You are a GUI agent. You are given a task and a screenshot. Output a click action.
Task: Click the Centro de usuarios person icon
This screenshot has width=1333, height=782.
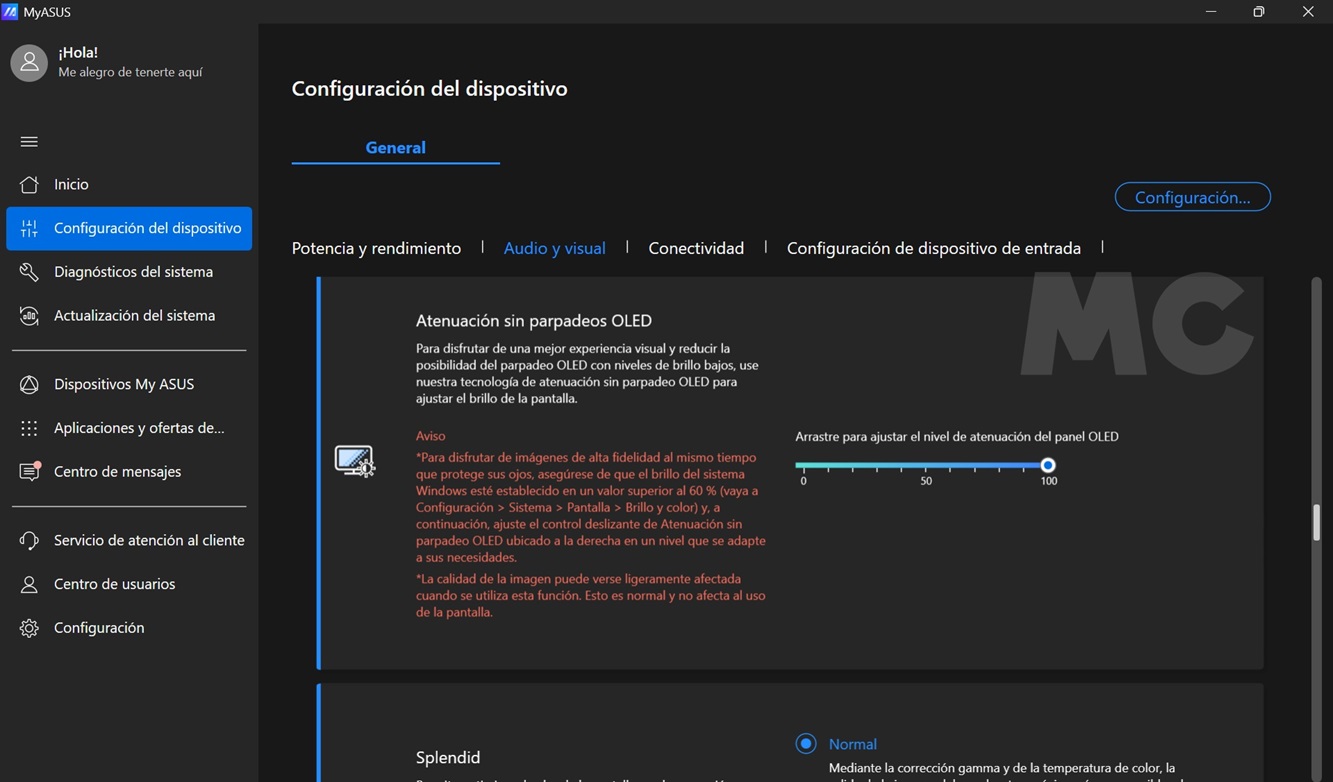point(29,585)
